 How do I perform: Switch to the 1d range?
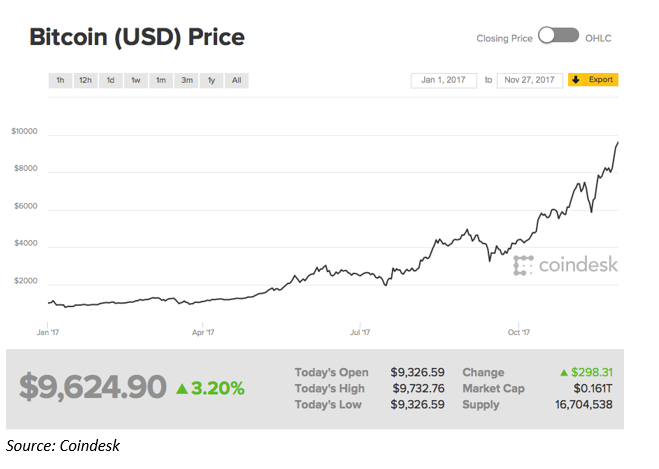point(111,80)
